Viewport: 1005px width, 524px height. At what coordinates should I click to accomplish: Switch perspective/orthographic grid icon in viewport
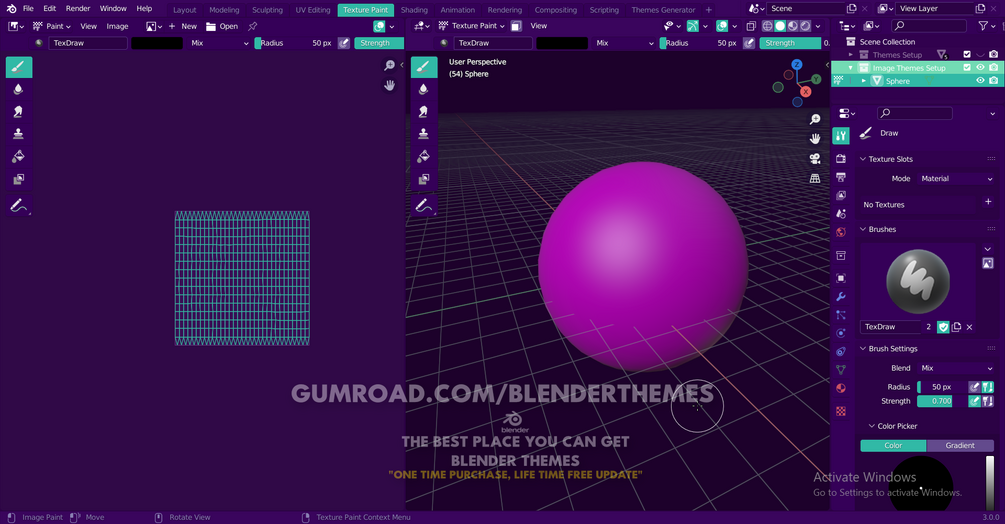[815, 178]
